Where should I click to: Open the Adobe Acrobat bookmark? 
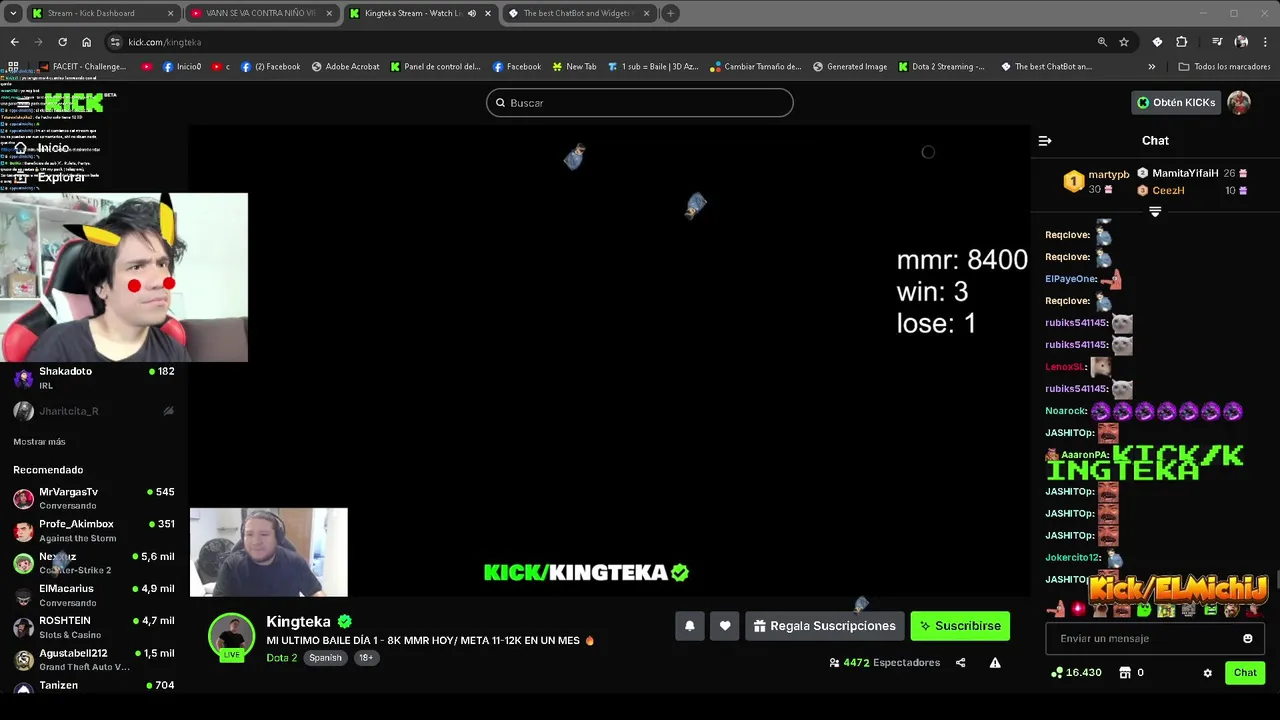[346, 67]
